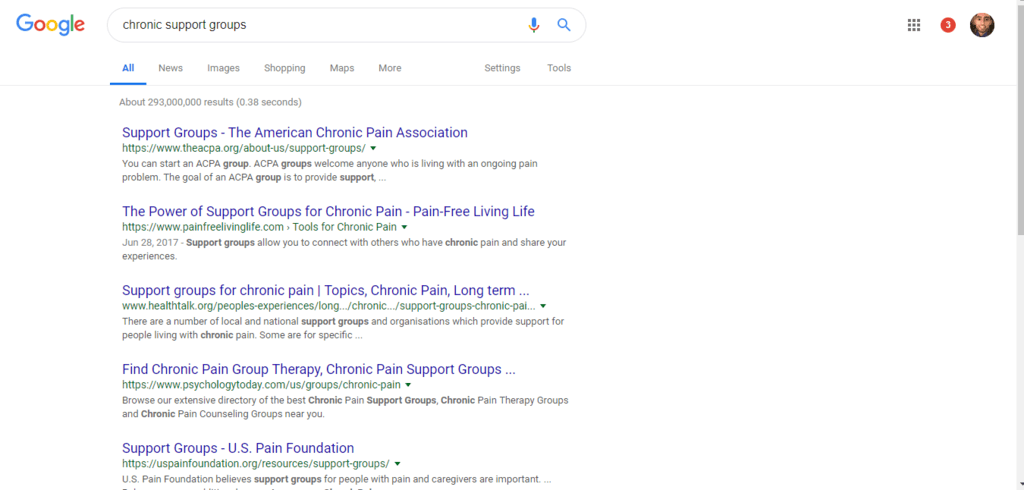This screenshot has width=1024, height=490.
Task: Open Power of Support Groups result
Action: [x=328, y=212]
